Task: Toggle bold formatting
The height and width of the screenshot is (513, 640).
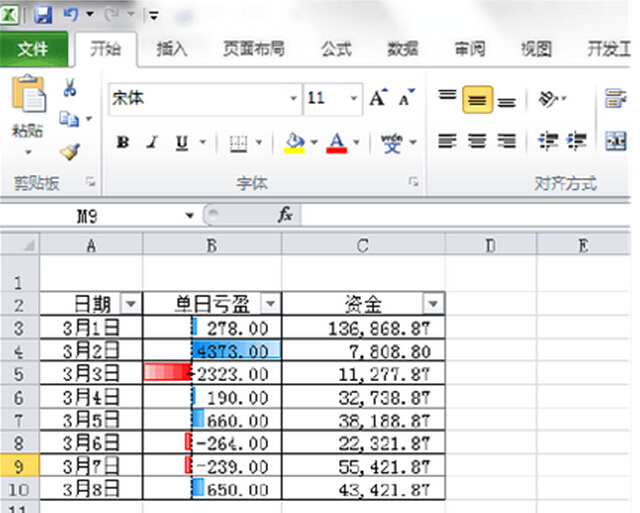Action: pyautogui.click(x=122, y=143)
